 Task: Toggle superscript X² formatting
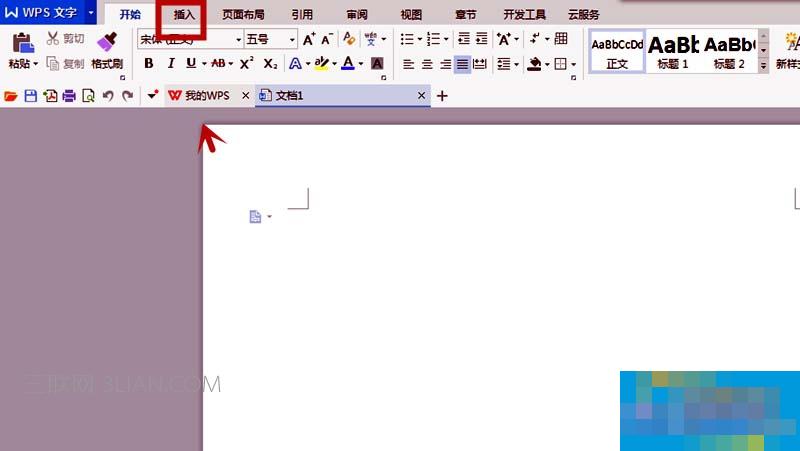(247, 63)
